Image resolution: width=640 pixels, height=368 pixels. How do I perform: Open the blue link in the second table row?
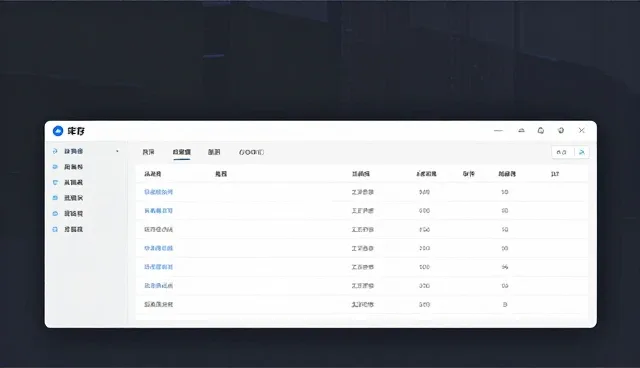[x=158, y=211]
